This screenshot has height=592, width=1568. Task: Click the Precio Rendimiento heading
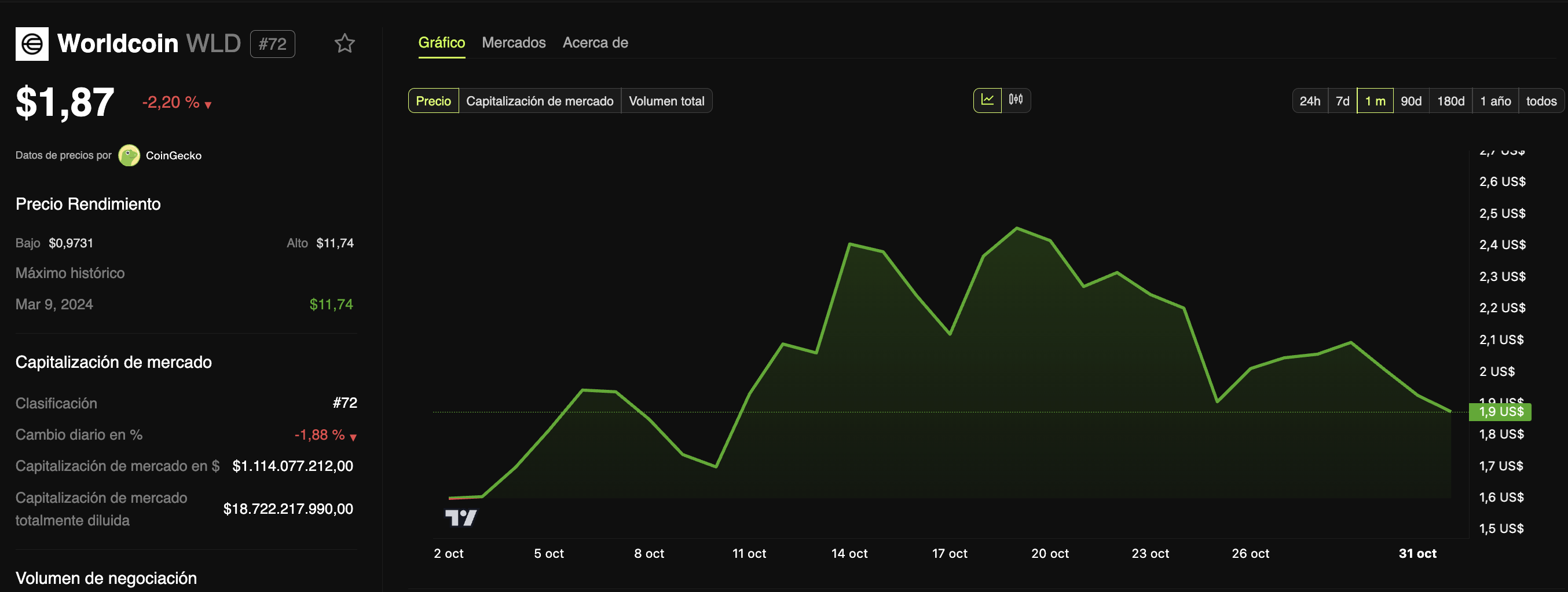[88, 204]
